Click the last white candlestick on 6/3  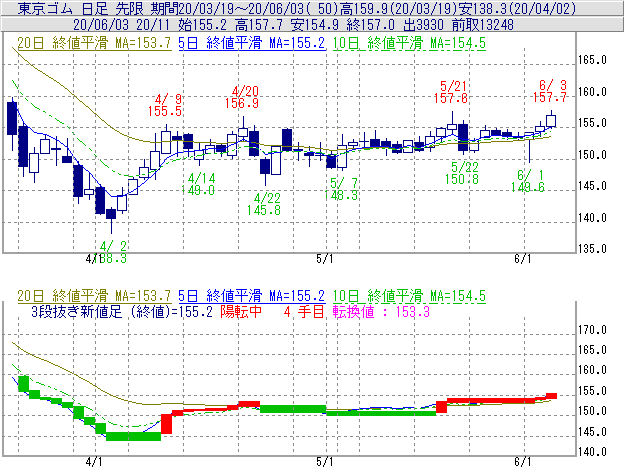551,121
